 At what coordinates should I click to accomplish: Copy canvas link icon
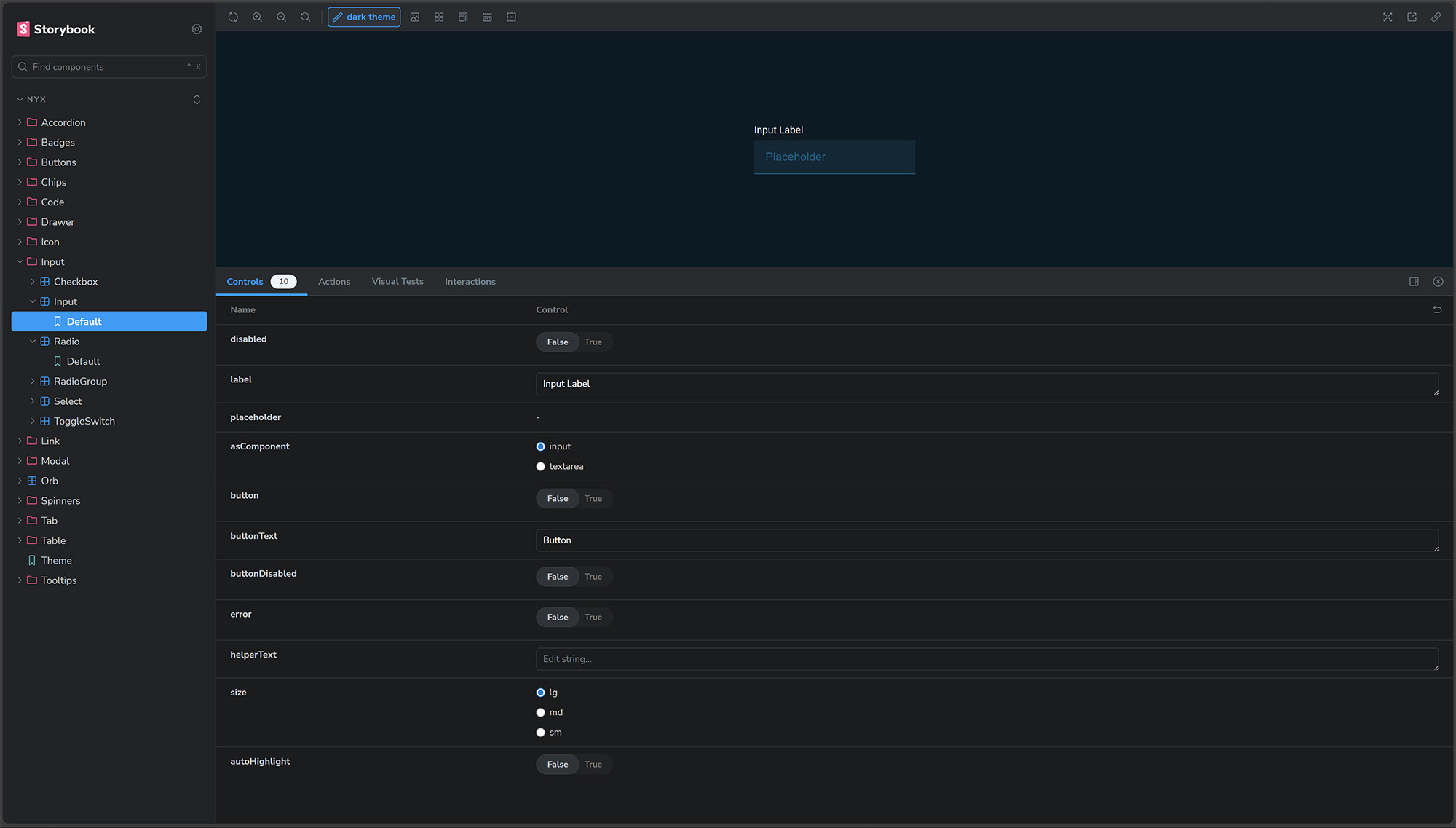tap(1436, 17)
